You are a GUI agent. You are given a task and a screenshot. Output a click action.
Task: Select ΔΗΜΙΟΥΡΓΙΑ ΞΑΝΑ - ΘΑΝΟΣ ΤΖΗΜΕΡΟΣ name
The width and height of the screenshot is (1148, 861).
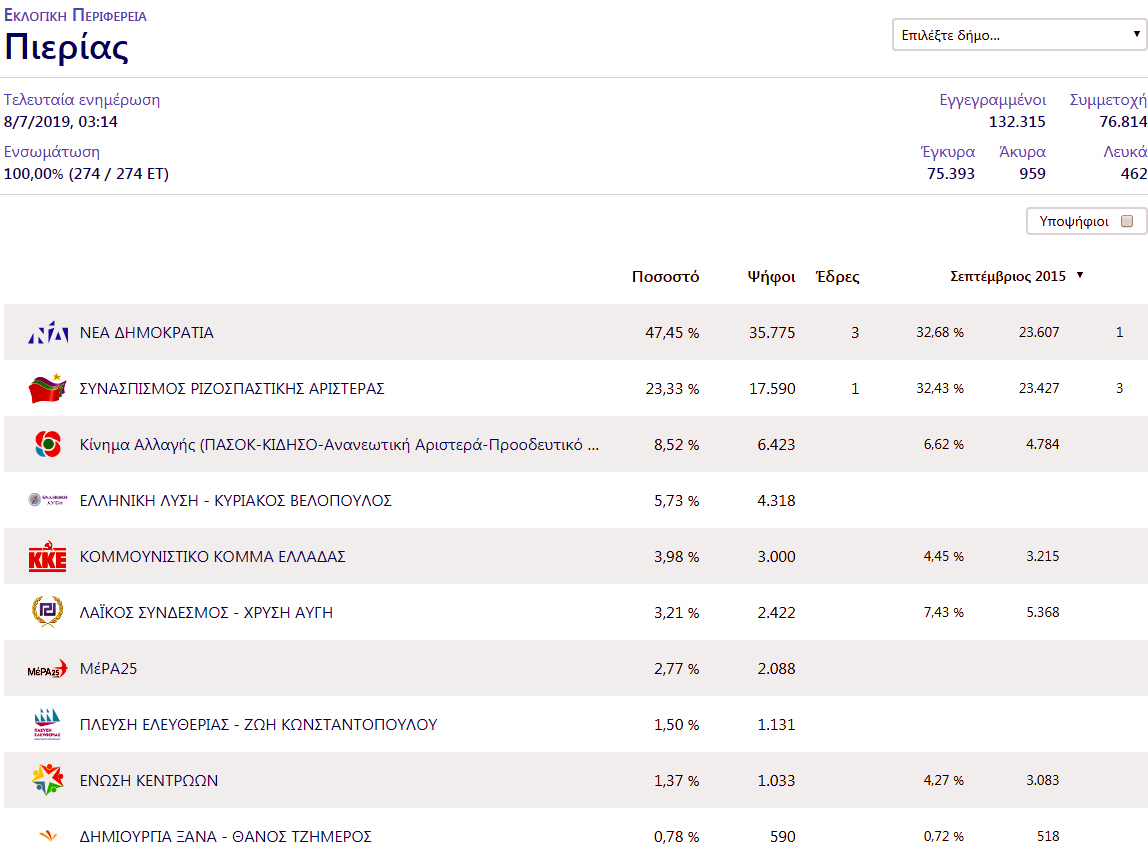(x=226, y=836)
